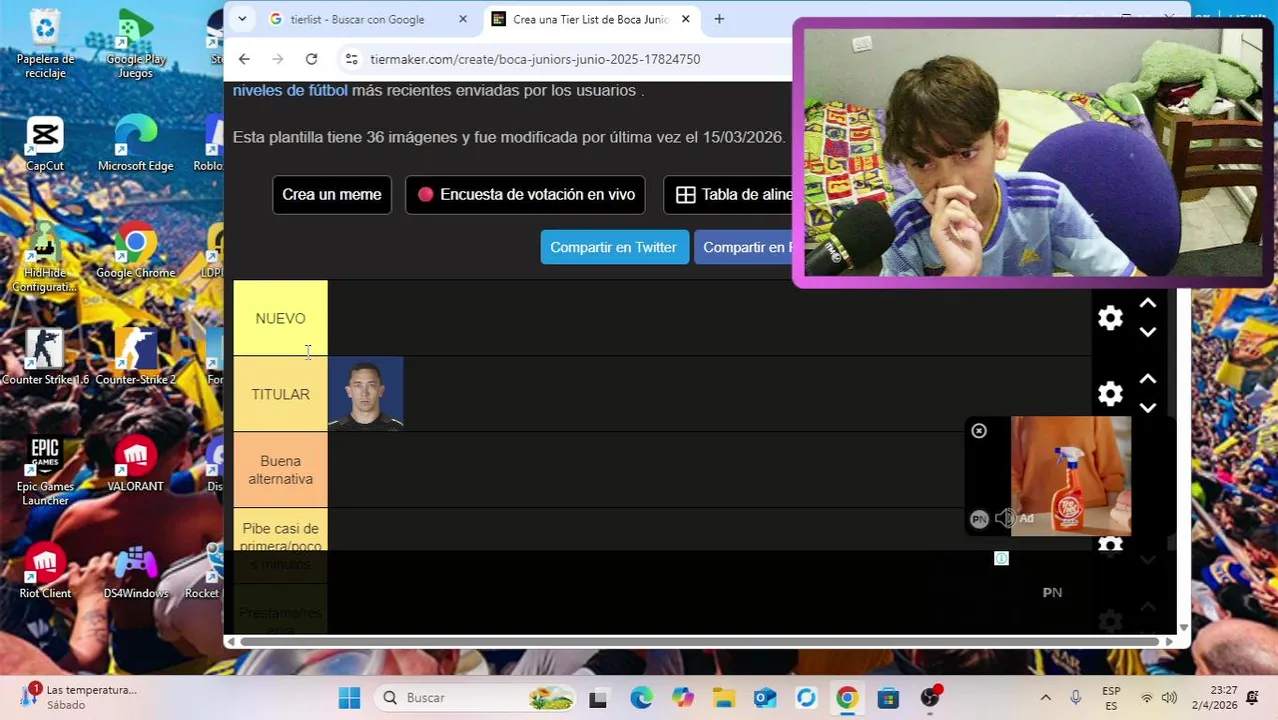Click the address bar URL
The height and width of the screenshot is (720, 1278).
pos(535,59)
